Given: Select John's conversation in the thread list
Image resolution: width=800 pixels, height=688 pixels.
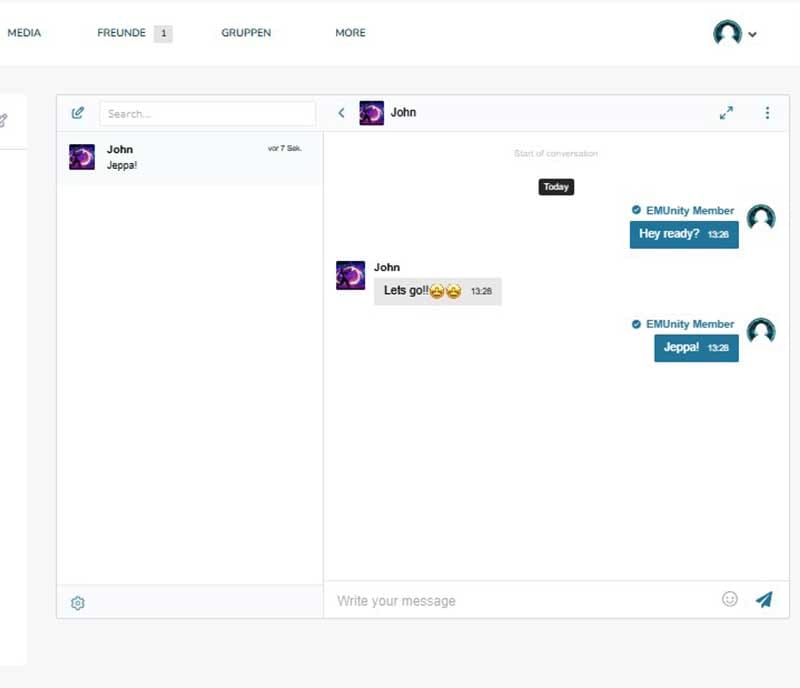Looking at the screenshot, I should [189, 158].
